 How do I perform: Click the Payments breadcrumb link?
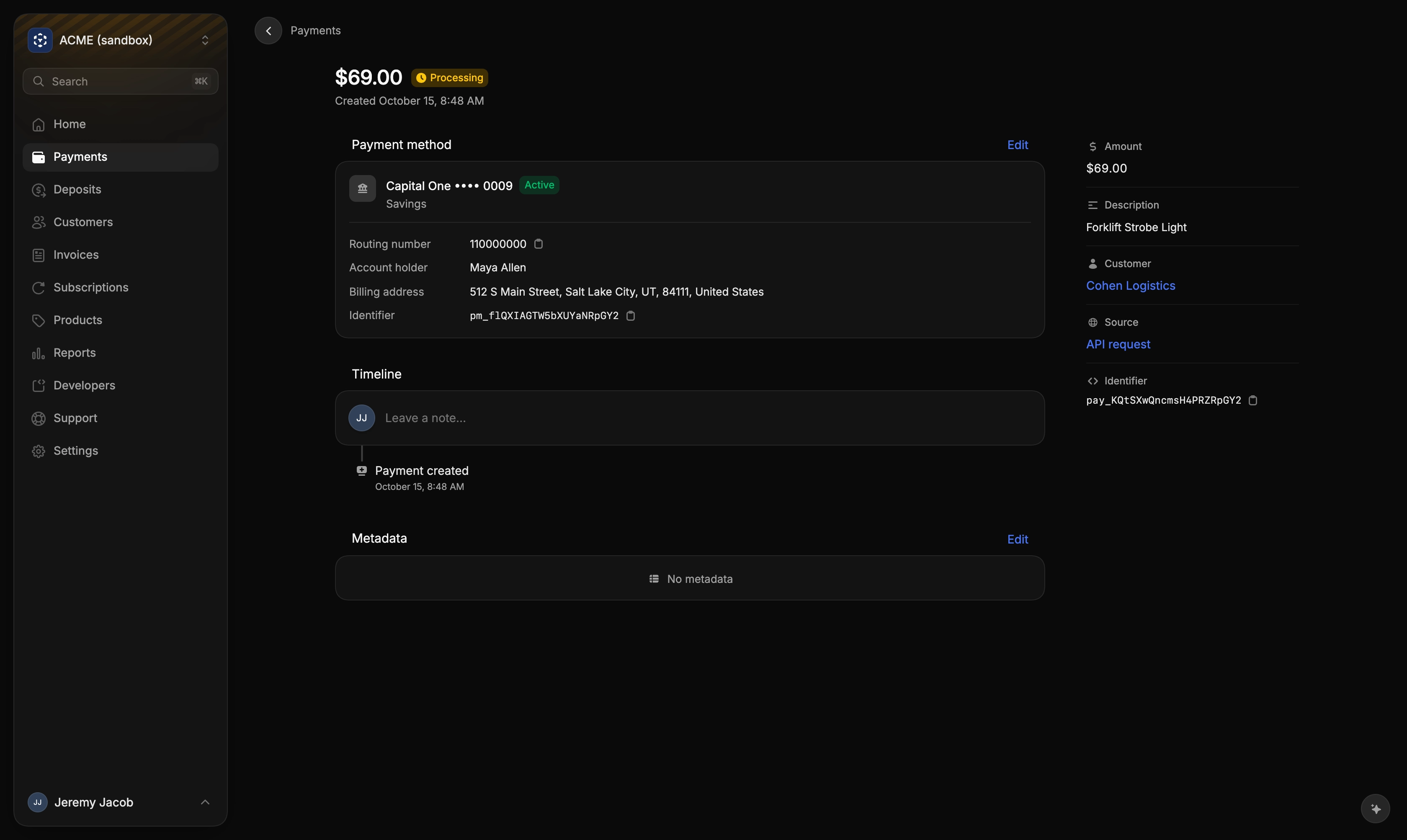(x=315, y=31)
